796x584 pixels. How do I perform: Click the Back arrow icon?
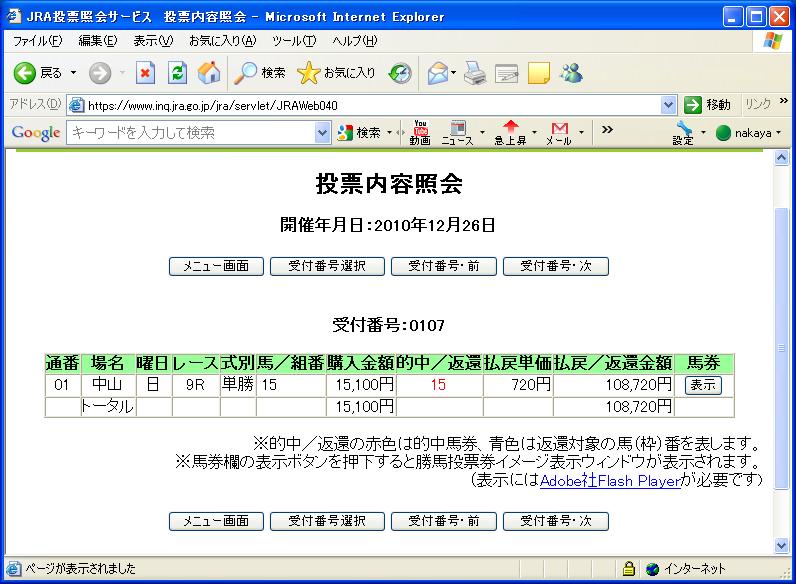coord(24,74)
